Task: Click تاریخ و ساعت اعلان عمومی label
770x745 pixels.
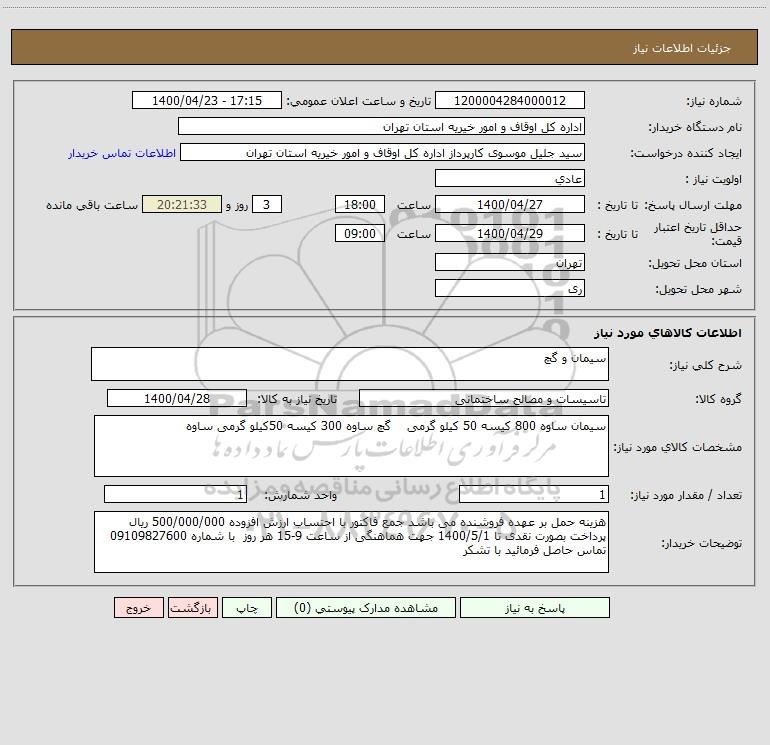Action: (358, 101)
